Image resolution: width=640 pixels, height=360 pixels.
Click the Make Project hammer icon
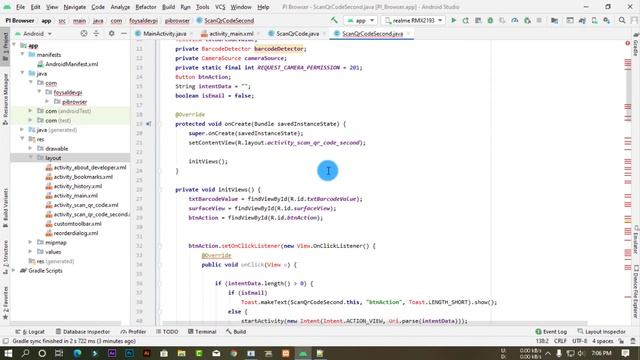click(x=334, y=20)
